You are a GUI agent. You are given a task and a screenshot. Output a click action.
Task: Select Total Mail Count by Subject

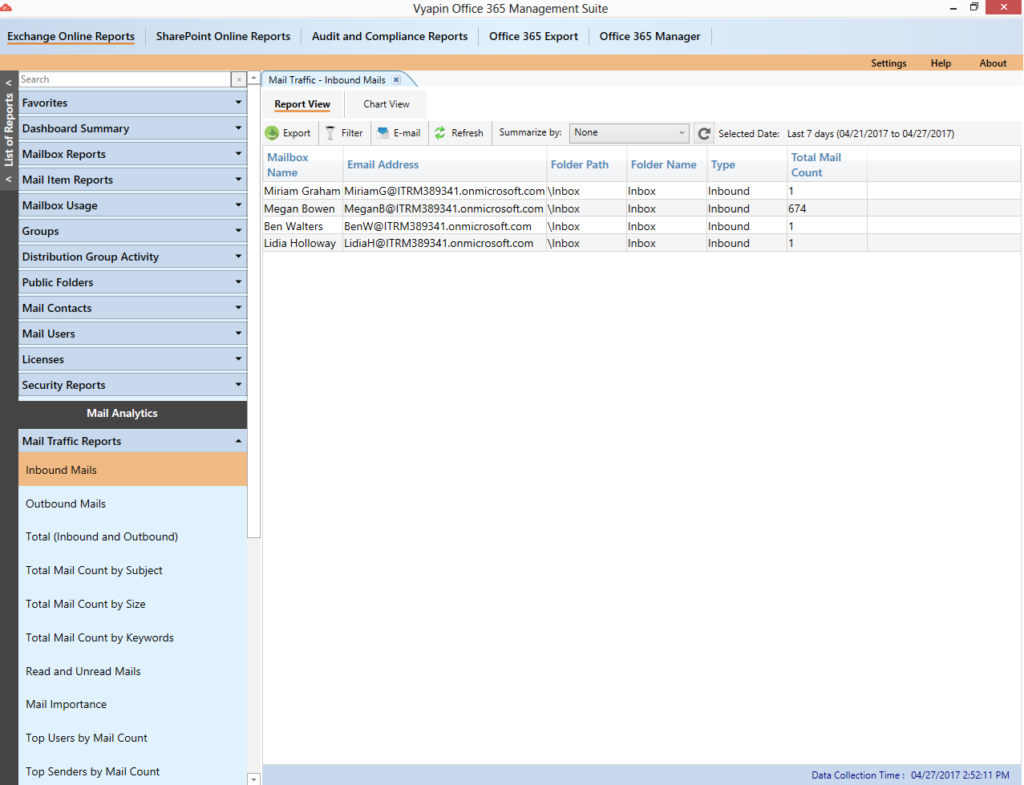click(x=133, y=571)
